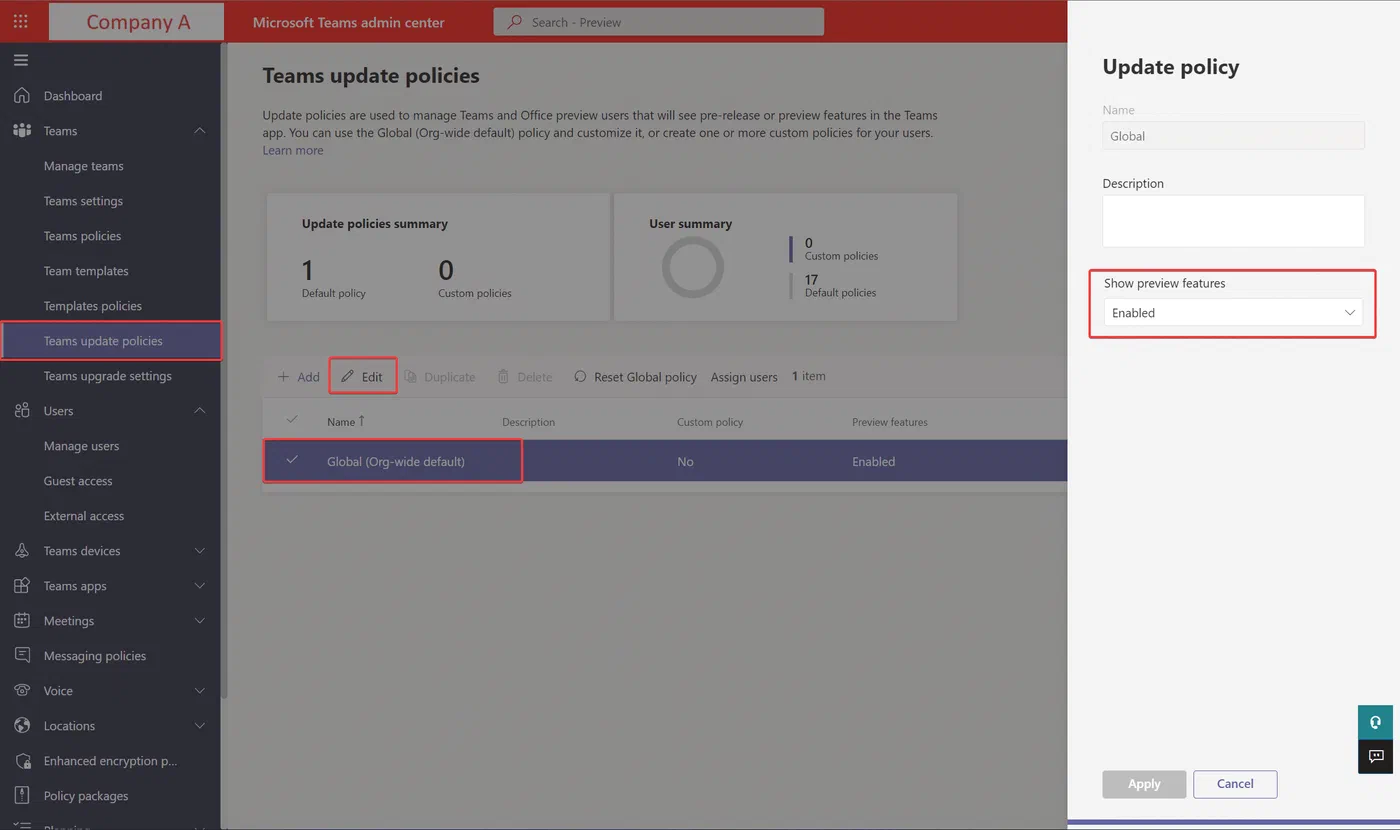The height and width of the screenshot is (830, 1400).
Task: Click the Voice phone icon
Action: pos(21,691)
